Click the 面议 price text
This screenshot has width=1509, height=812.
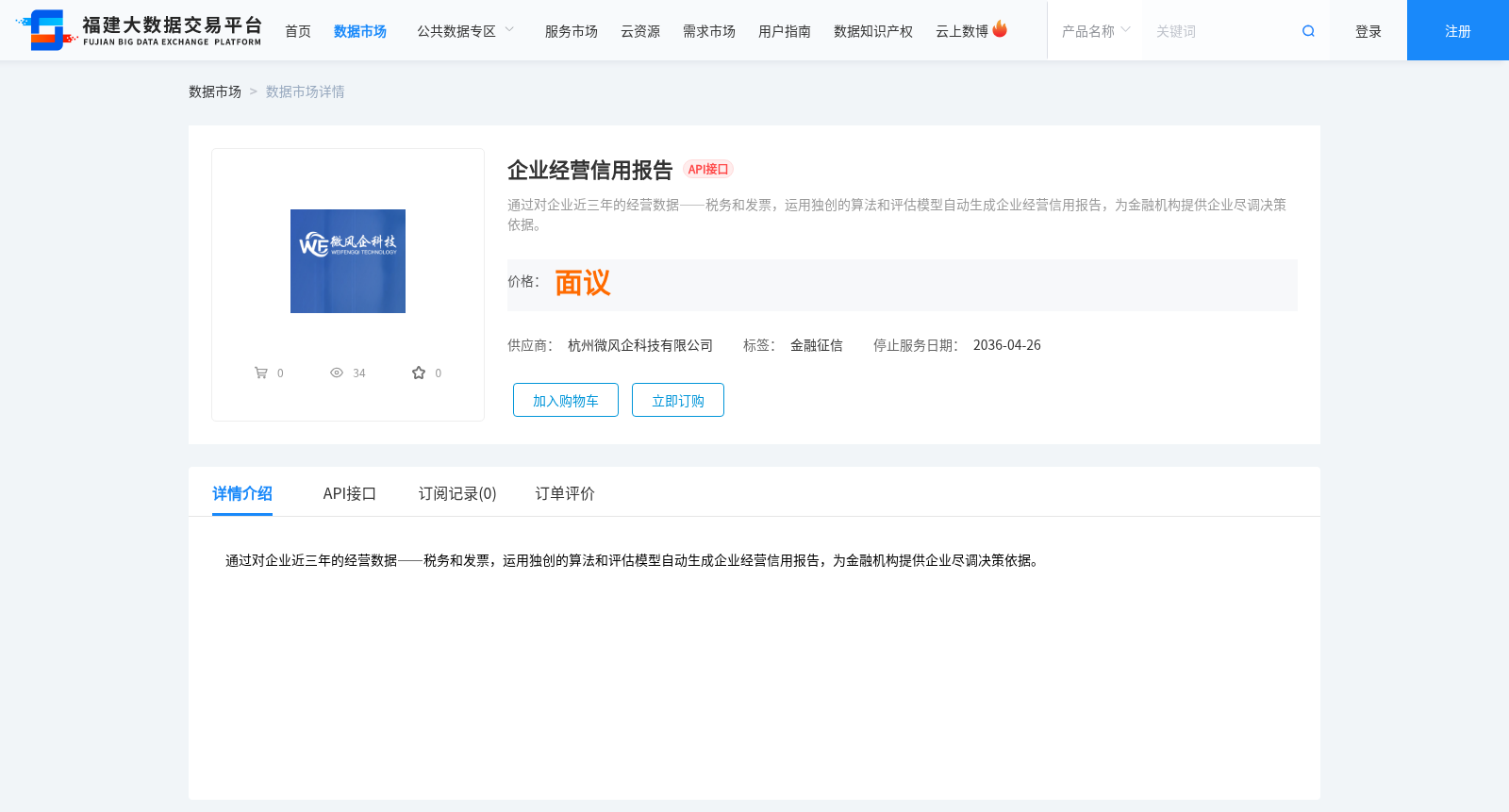pos(583,283)
